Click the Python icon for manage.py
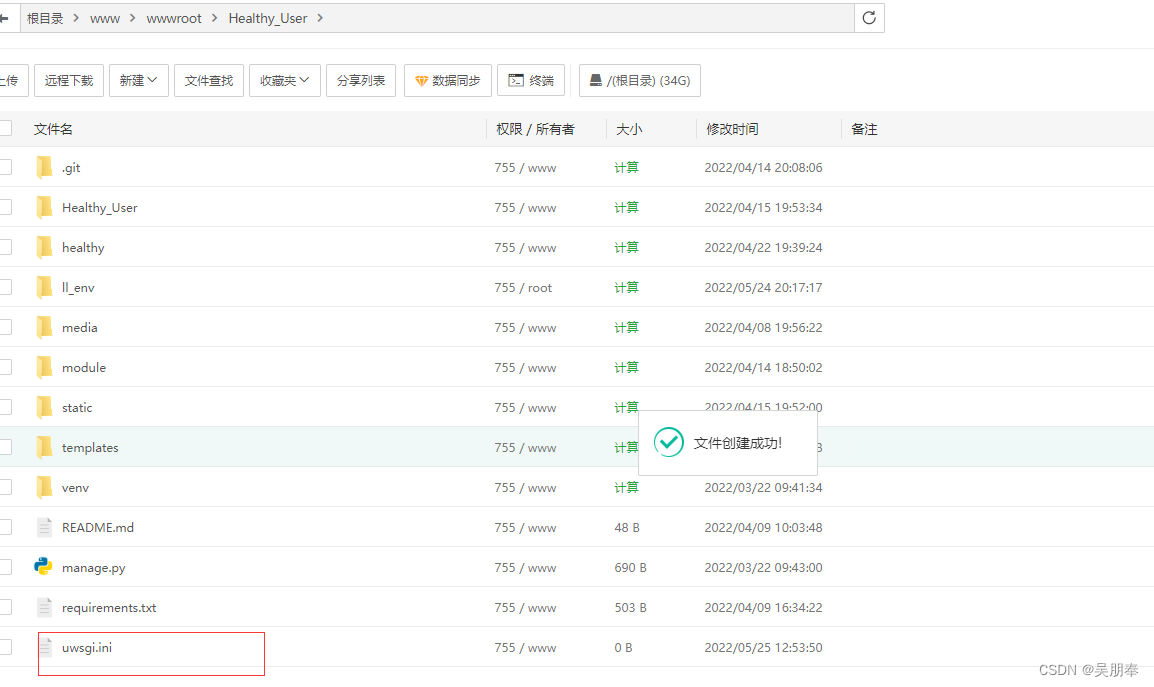Viewport: 1154px width, 687px height. coord(43,566)
